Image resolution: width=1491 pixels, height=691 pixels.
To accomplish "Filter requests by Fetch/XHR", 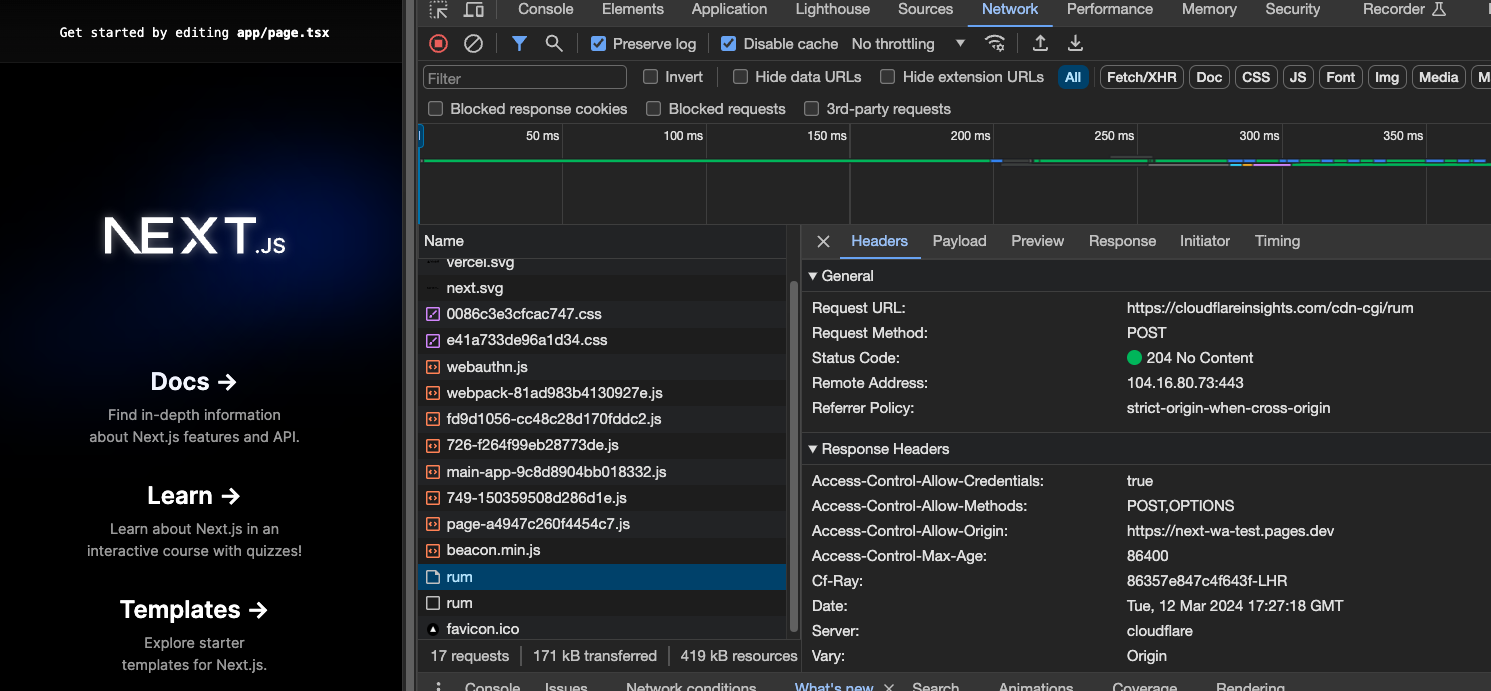I will tap(1141, 76).
